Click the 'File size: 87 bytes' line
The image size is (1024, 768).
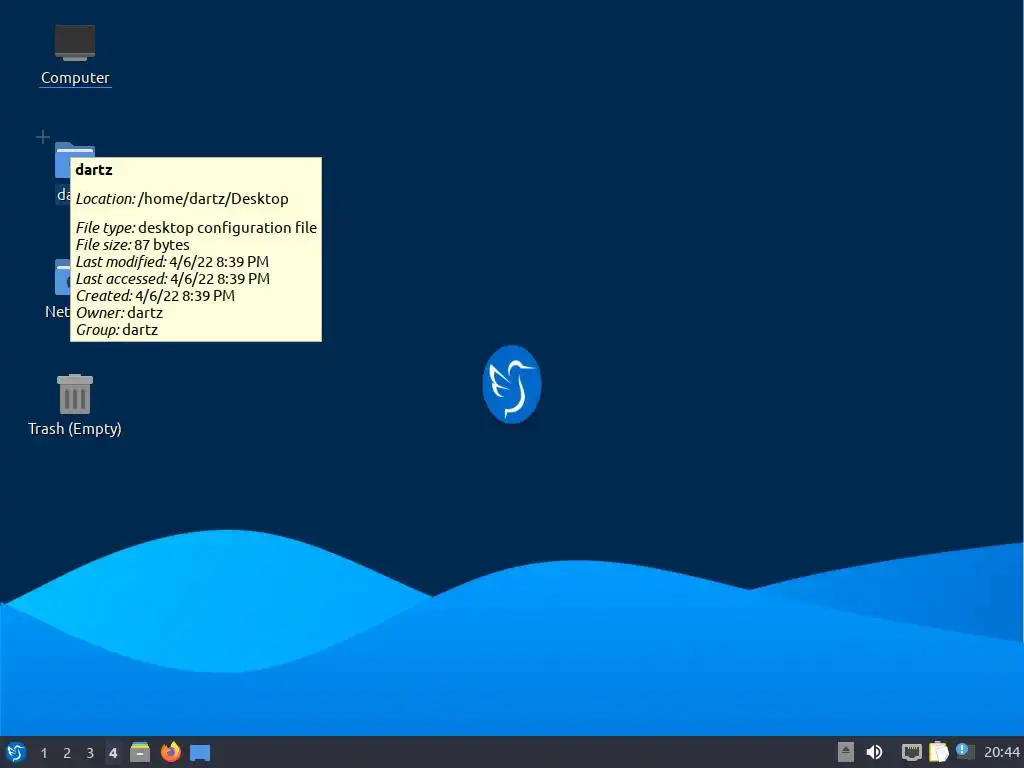tap(133, 244)
